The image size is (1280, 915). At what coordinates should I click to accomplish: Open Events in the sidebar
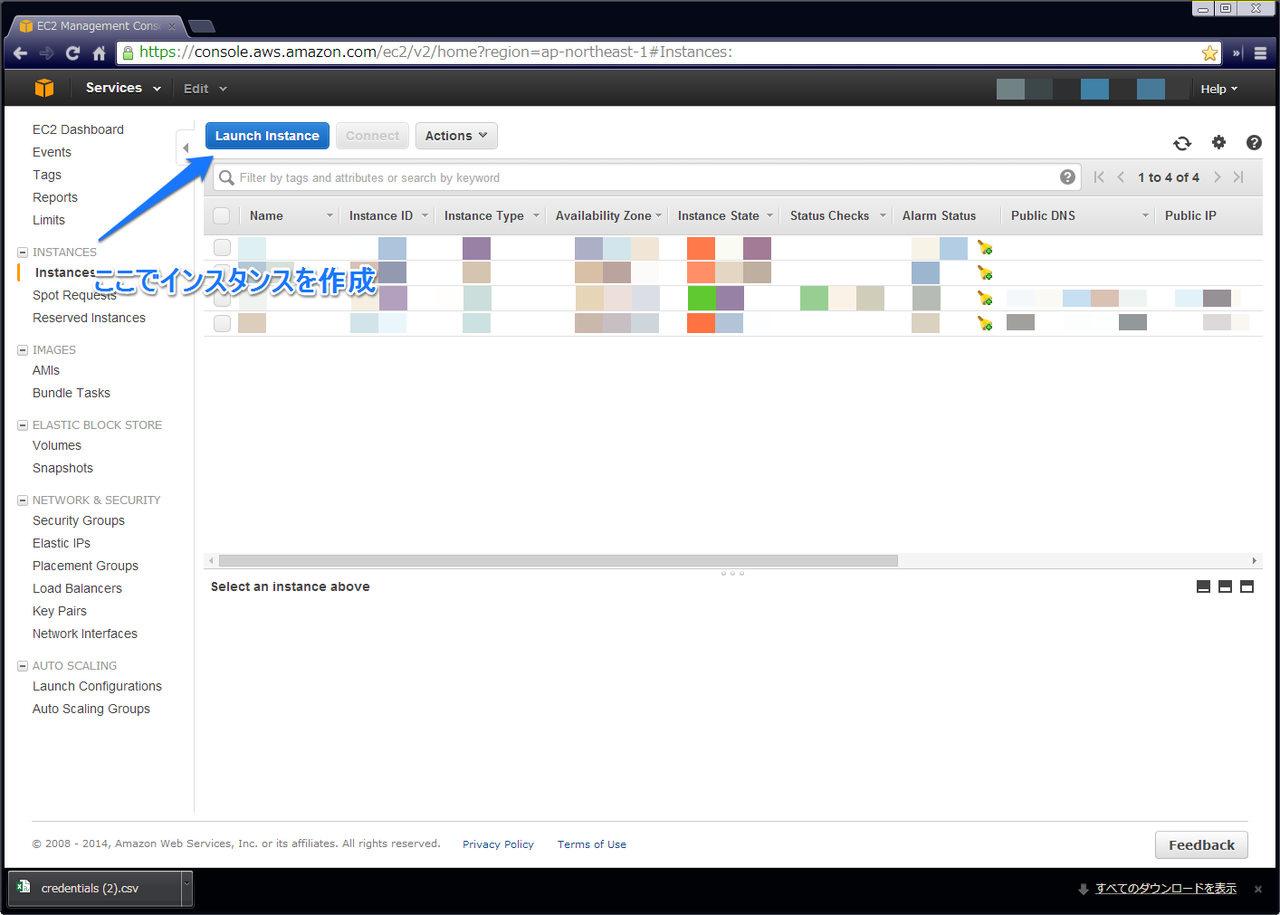(52, 153)
